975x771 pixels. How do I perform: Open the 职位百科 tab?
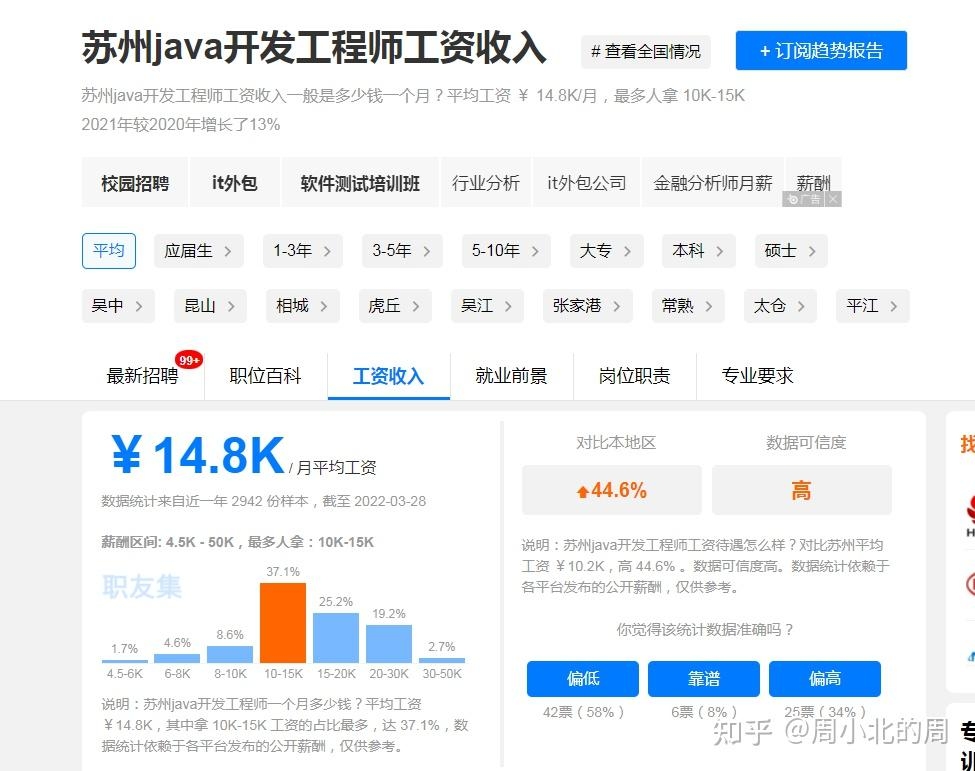(x=264, y=376)
